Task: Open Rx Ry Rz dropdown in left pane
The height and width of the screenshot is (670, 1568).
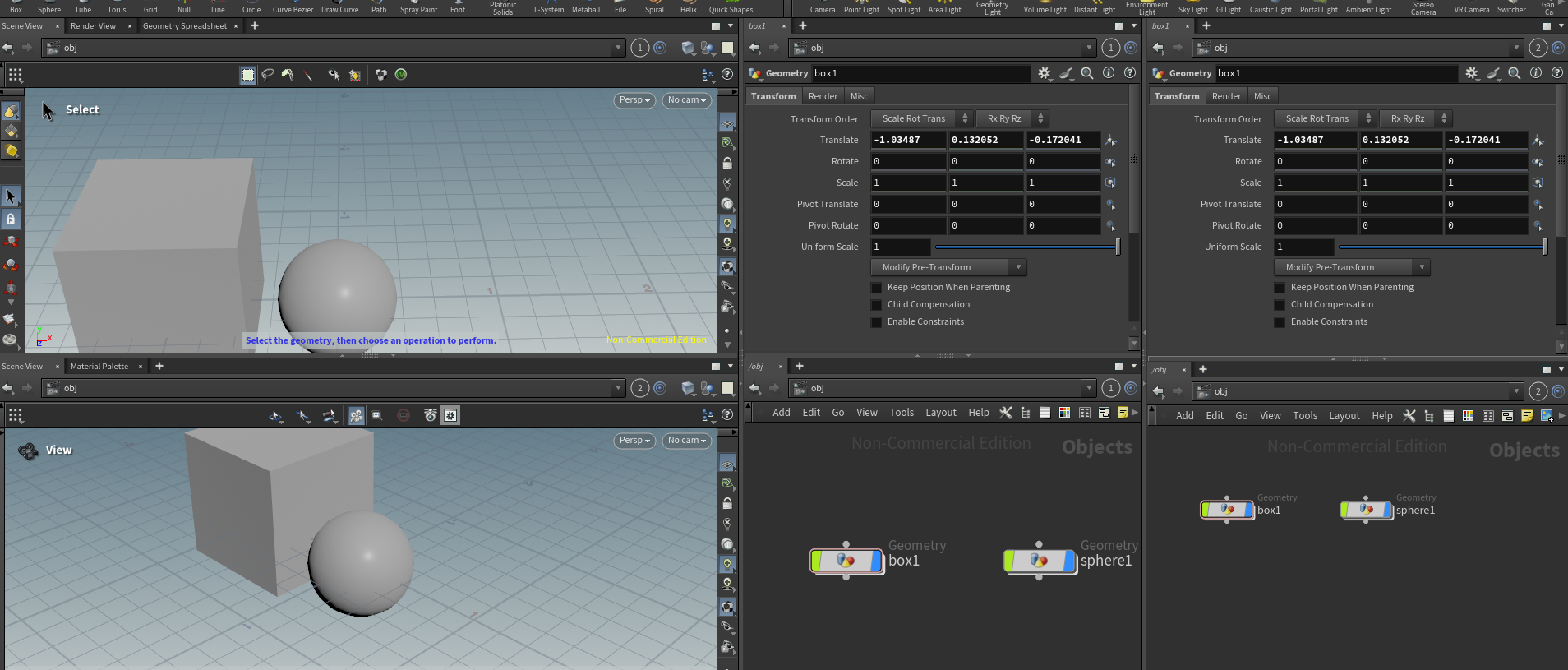Action: [1012, 118]
